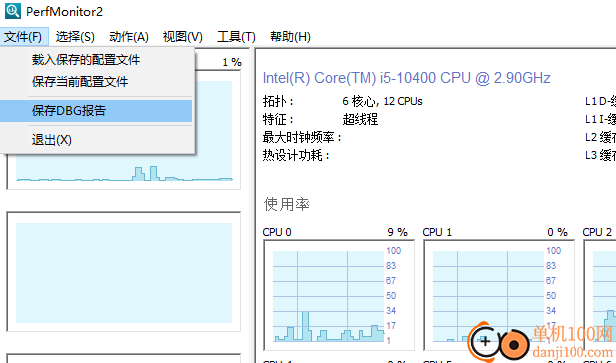616x363 pixels.
Task: Open the 动作(A) menu
Action: (x=129, y=37)
